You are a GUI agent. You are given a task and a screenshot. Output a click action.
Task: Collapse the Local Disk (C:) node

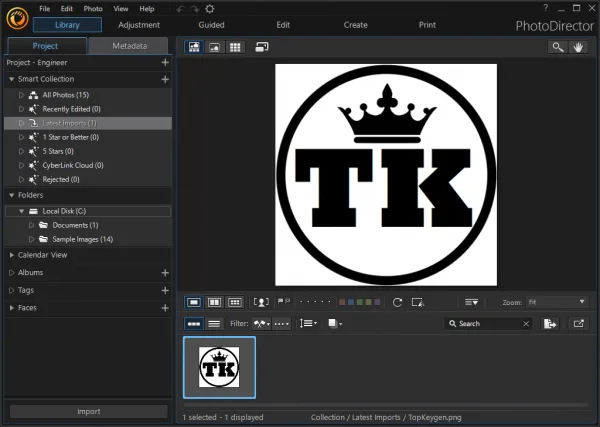[21, 211]
